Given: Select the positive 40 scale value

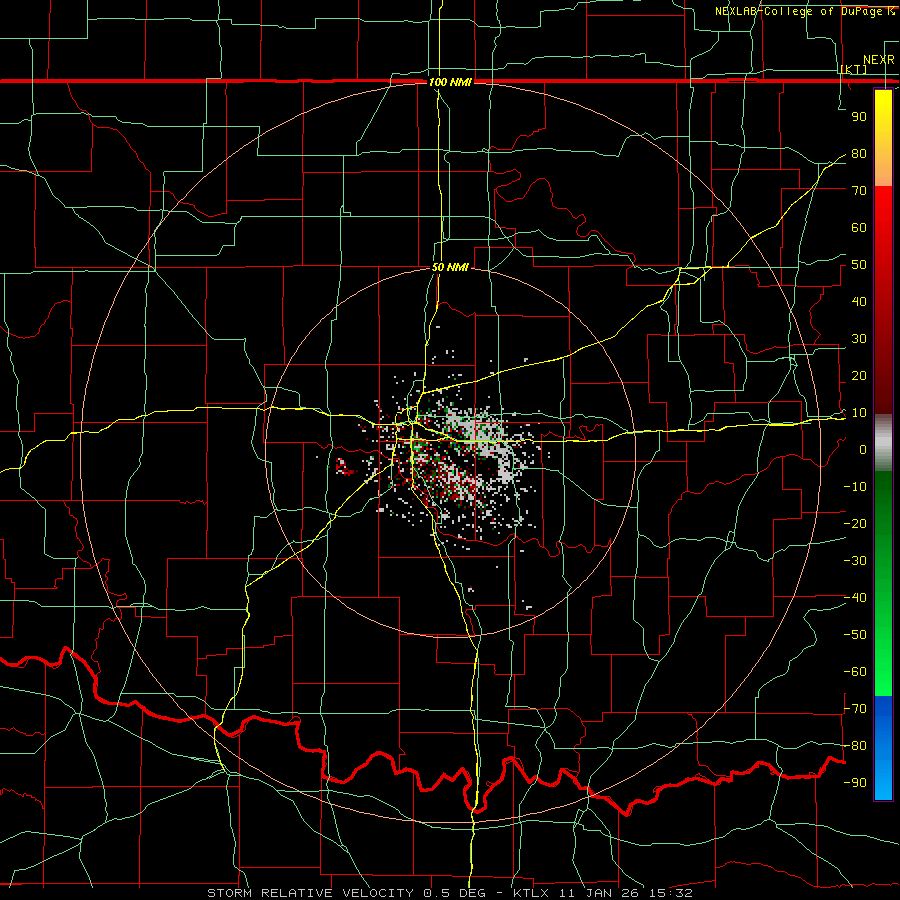Looking at the screenshot, I should pyautogui.click(x=859, y=302).
